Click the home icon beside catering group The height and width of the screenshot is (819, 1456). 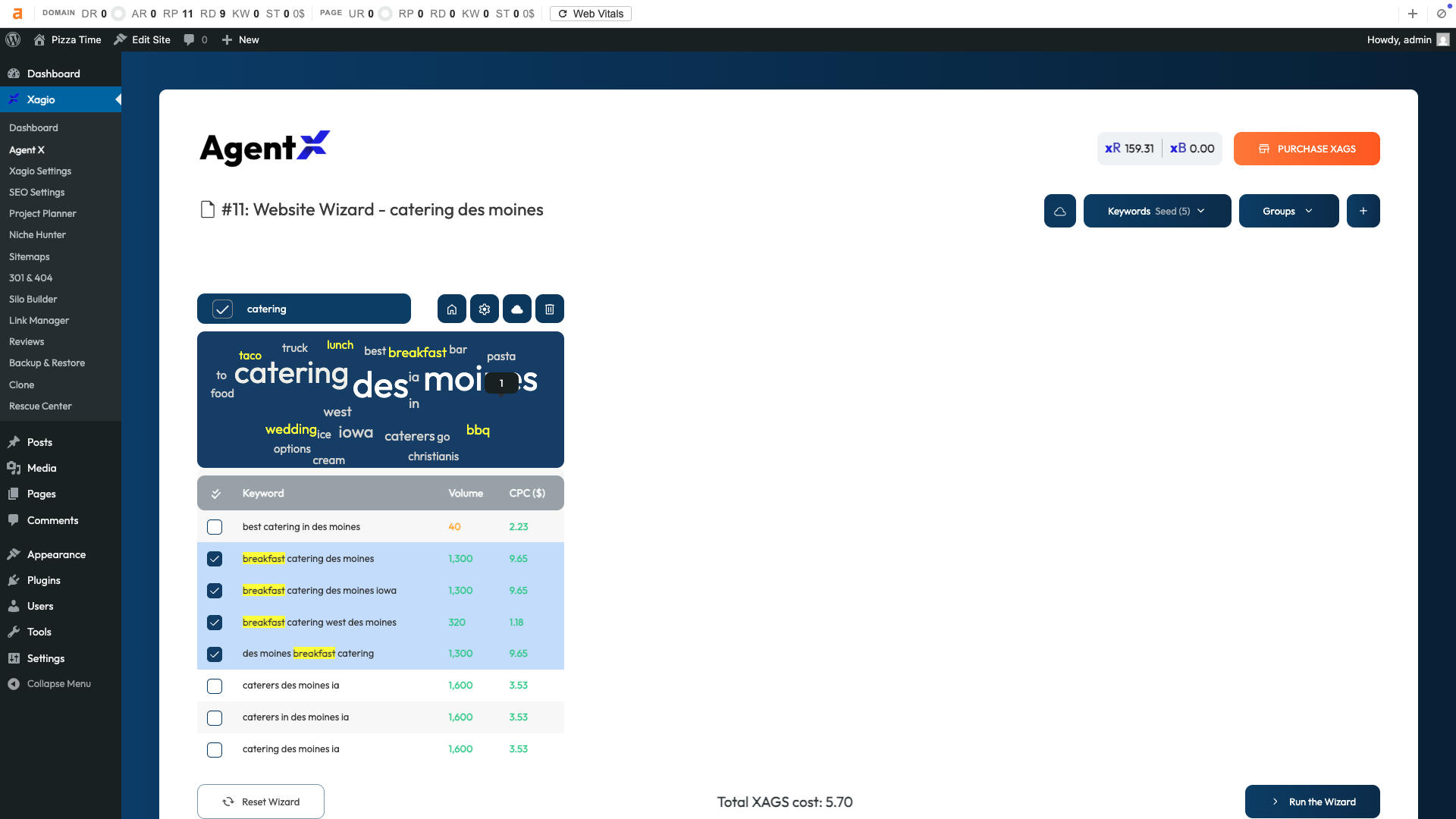pyautogui.click(x=452, y=309)
